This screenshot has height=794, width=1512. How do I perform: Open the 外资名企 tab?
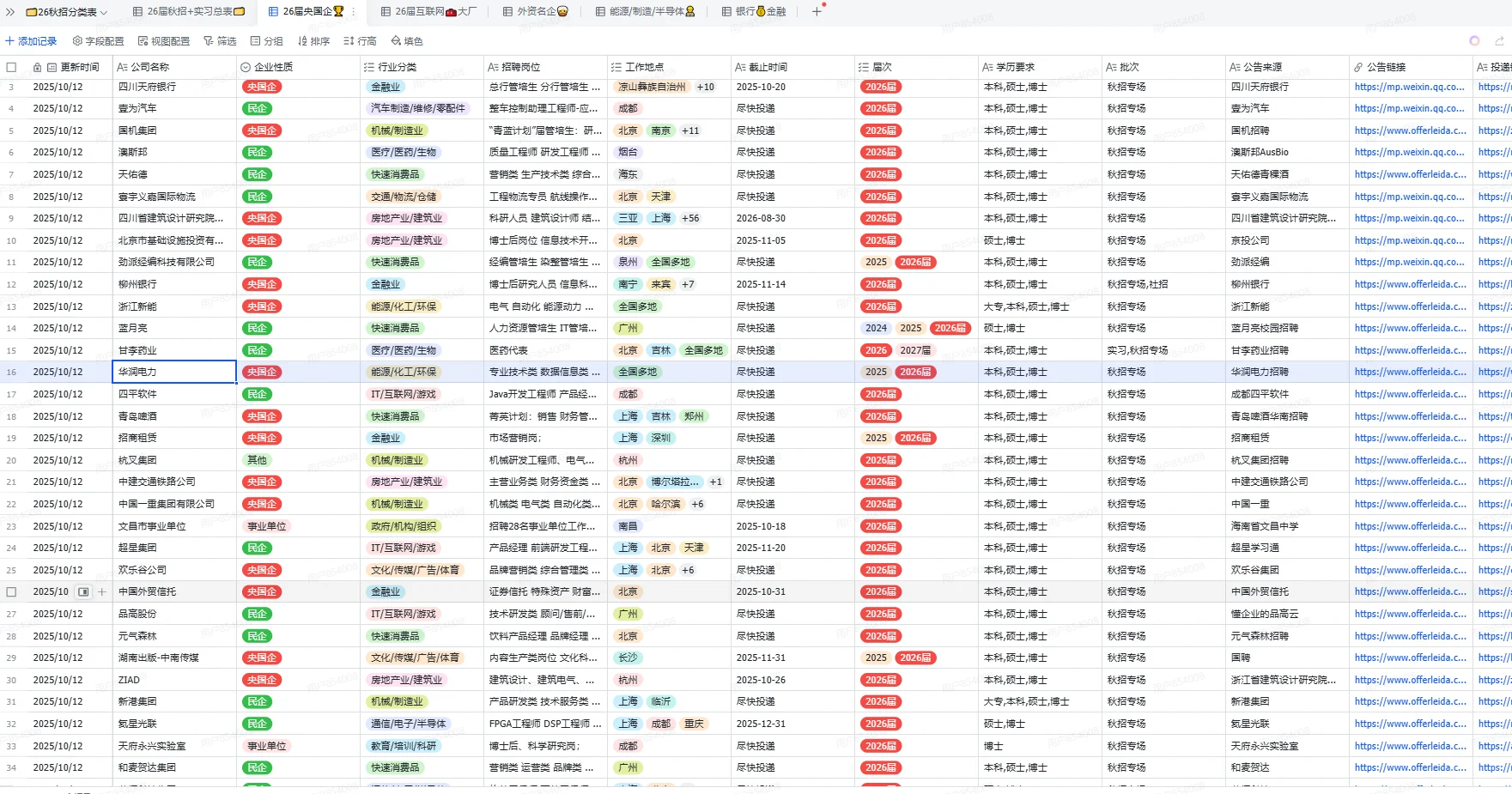pos(536,12)
